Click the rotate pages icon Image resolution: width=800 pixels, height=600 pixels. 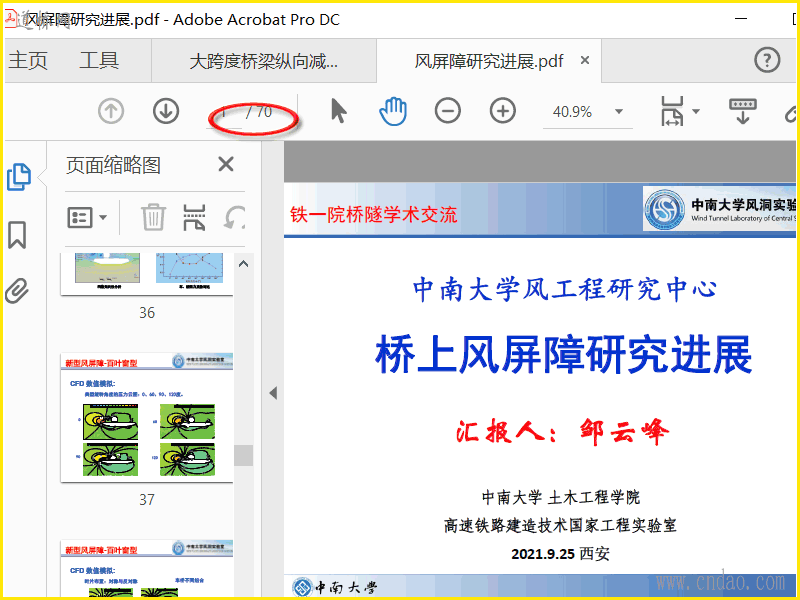tap(234, 217)
